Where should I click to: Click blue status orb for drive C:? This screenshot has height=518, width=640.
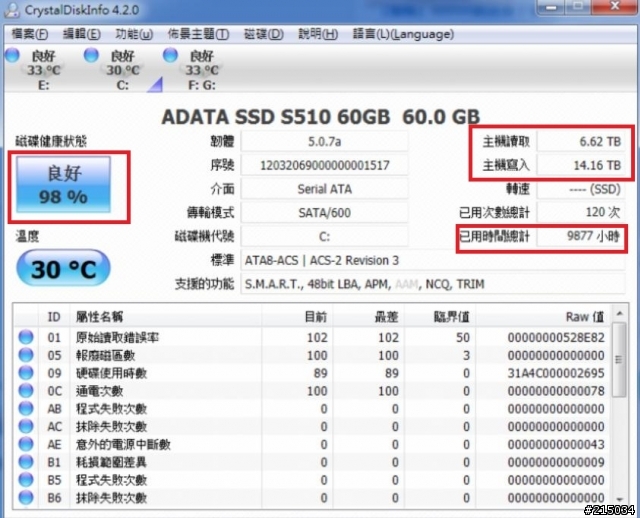point(91,55)
